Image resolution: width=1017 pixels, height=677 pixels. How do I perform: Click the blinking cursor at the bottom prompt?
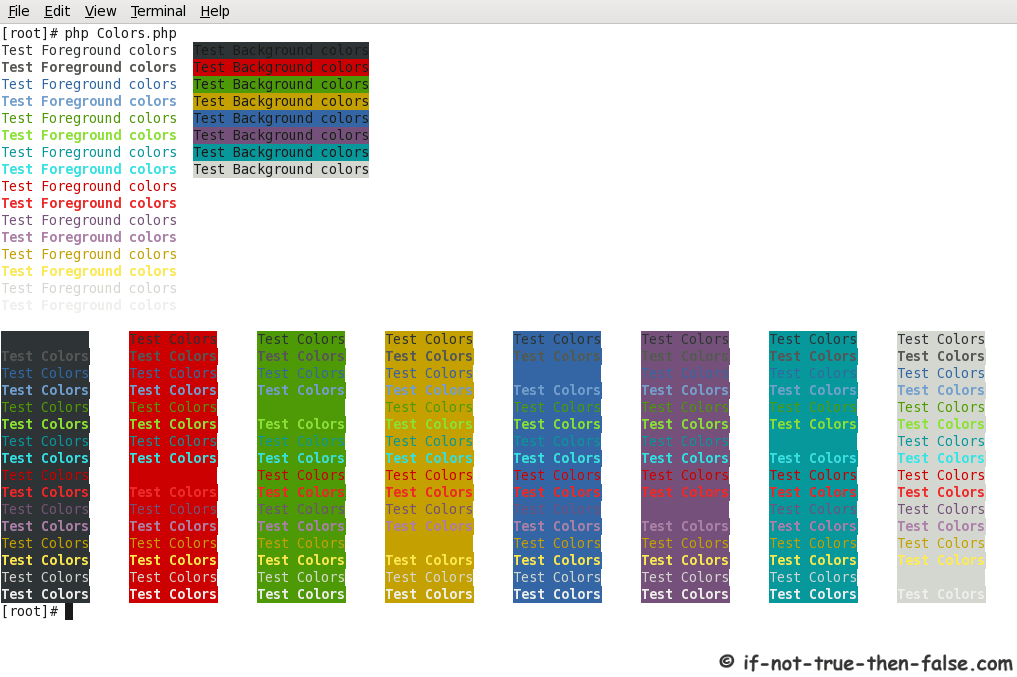(x=68, y=611)
